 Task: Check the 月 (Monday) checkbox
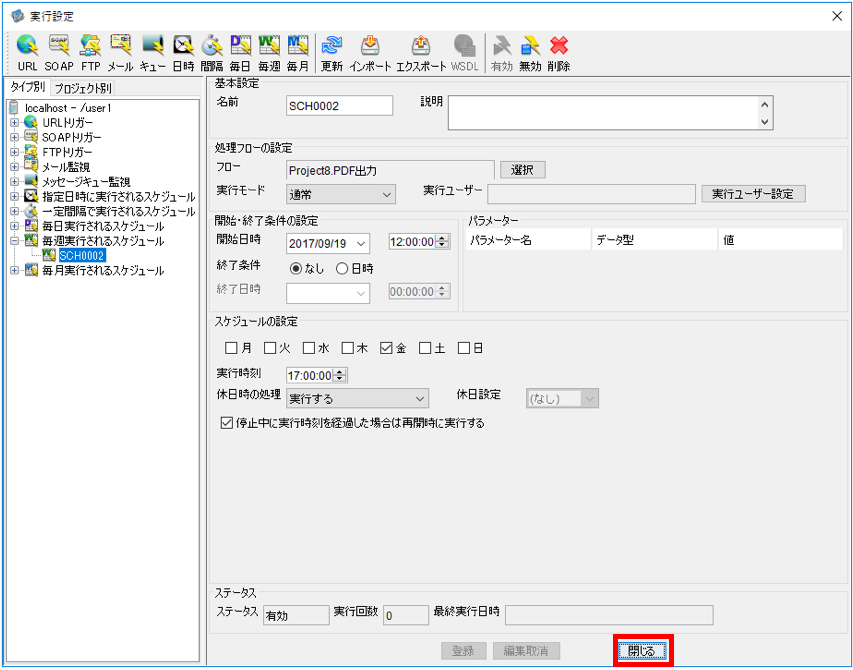(231, 348)
